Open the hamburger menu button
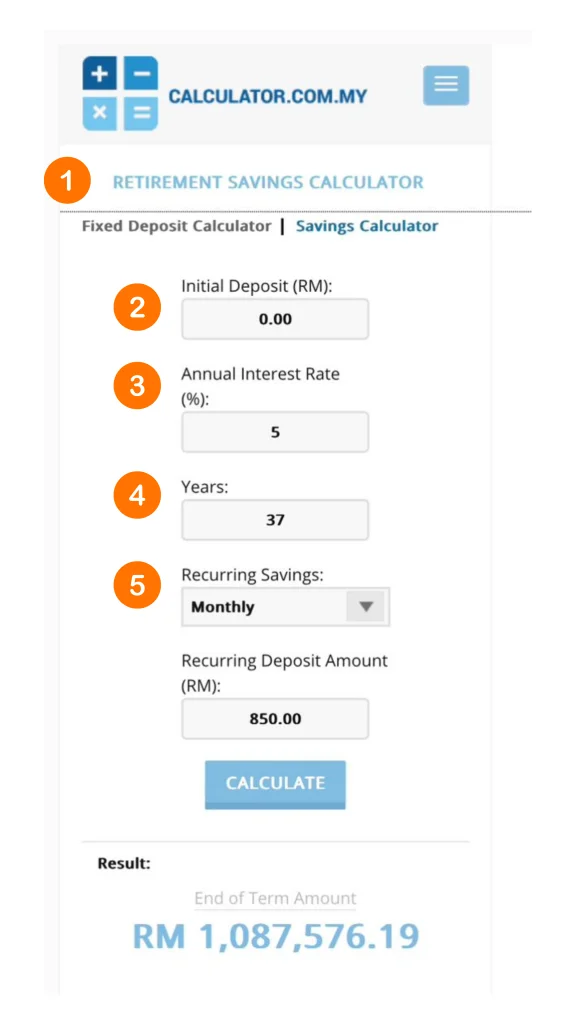Image resolution: width=576 pixels, height=1024 pixels. click(445, 85)
